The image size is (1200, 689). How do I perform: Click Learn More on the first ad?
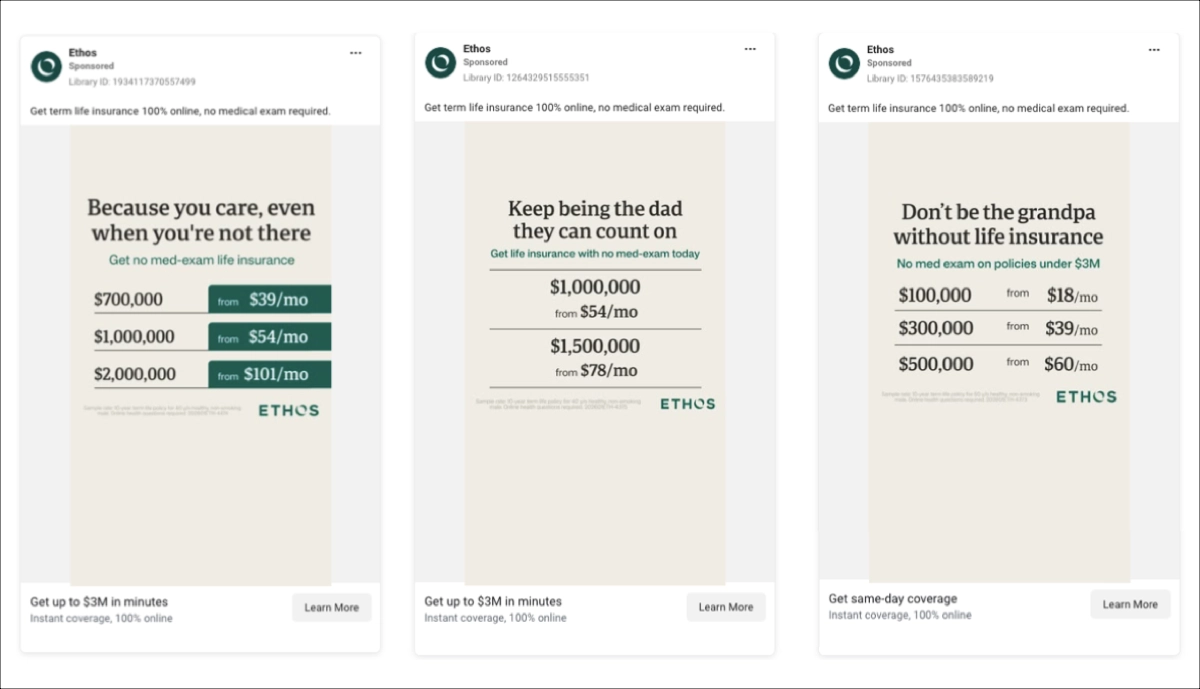point(331,607)
